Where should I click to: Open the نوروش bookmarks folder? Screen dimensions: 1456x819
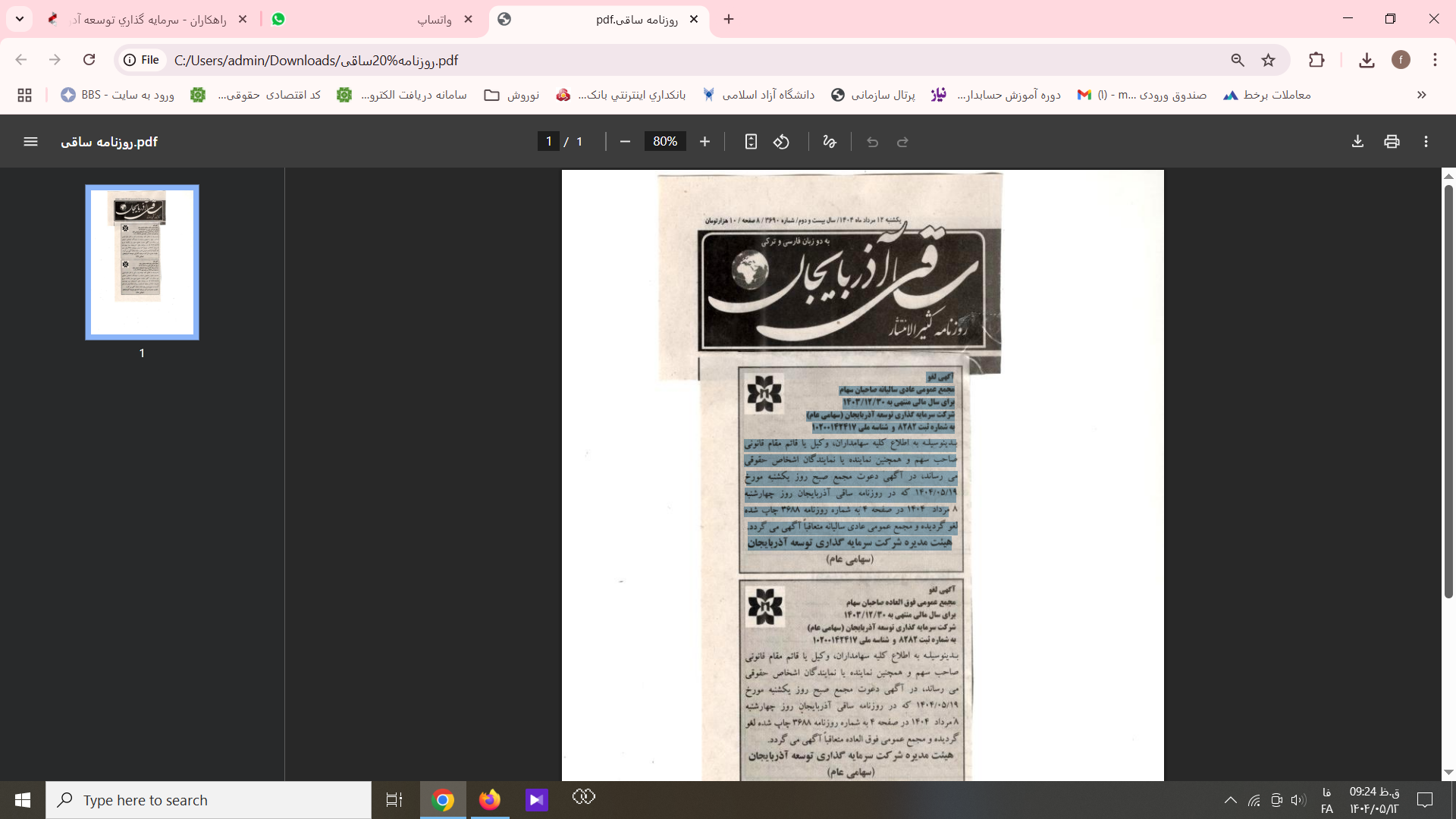tap(512, 95)
